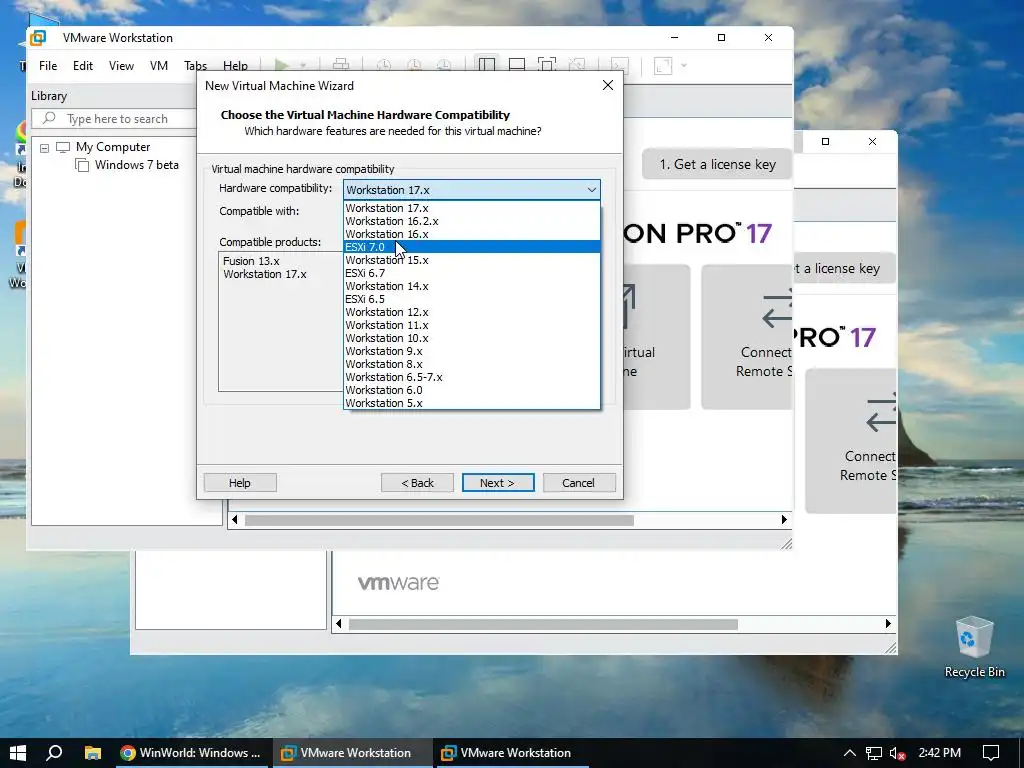
Task: Click the revert to snapshot toolbar icon
Action: tap(414, 65)
